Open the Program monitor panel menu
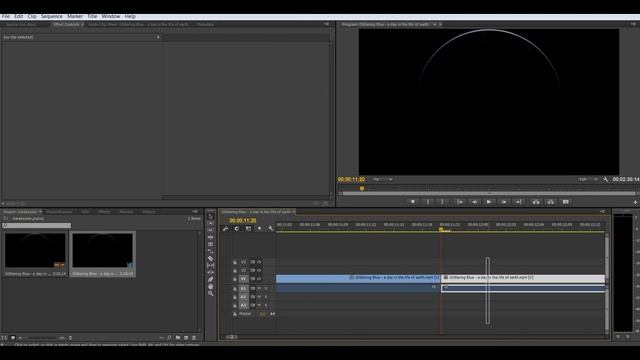This screenshot has height=360, width=640. (x=633, y=24)
